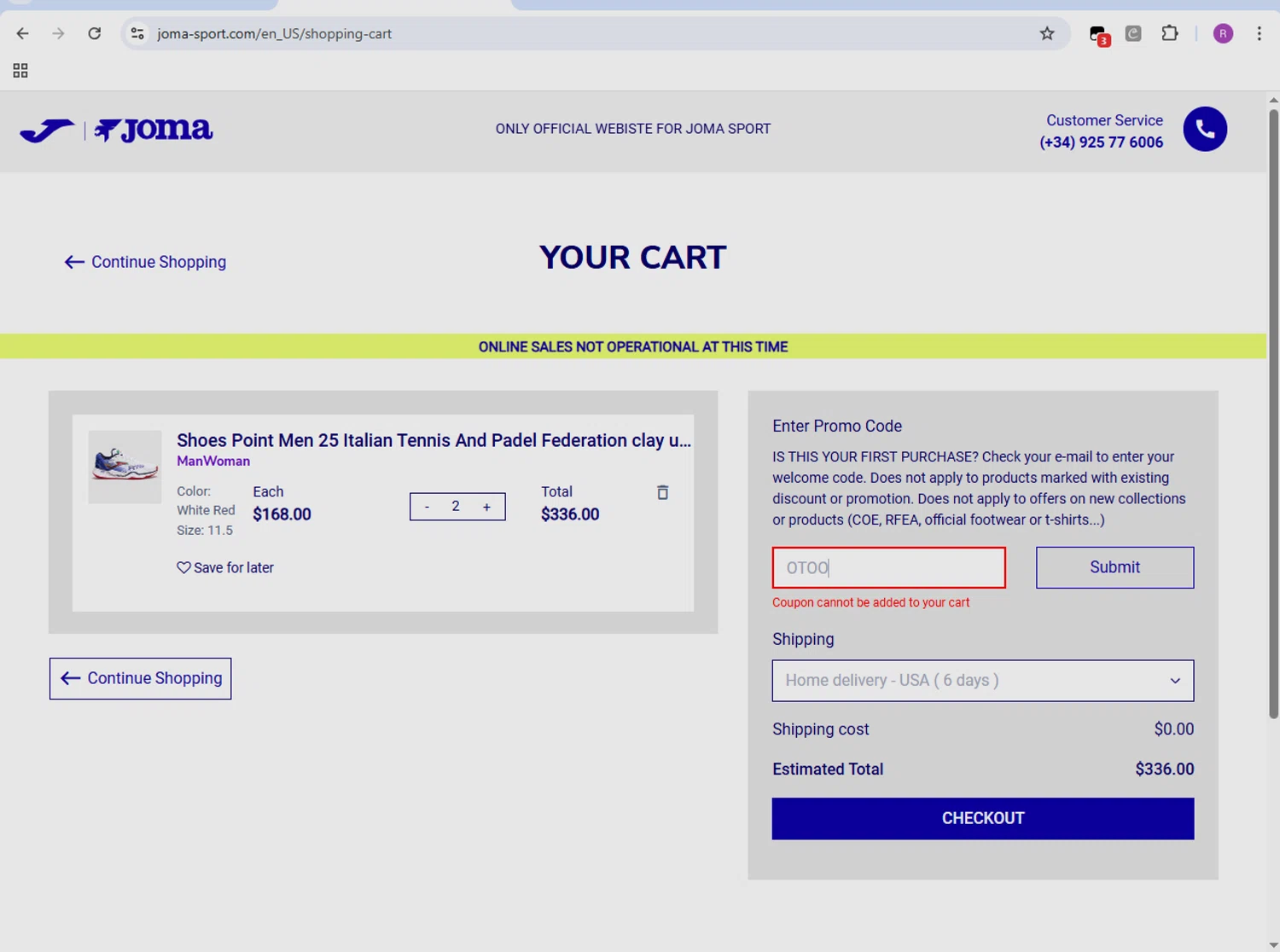
Task: Click the vertical page scrollbar
Action: [1273, 414]
